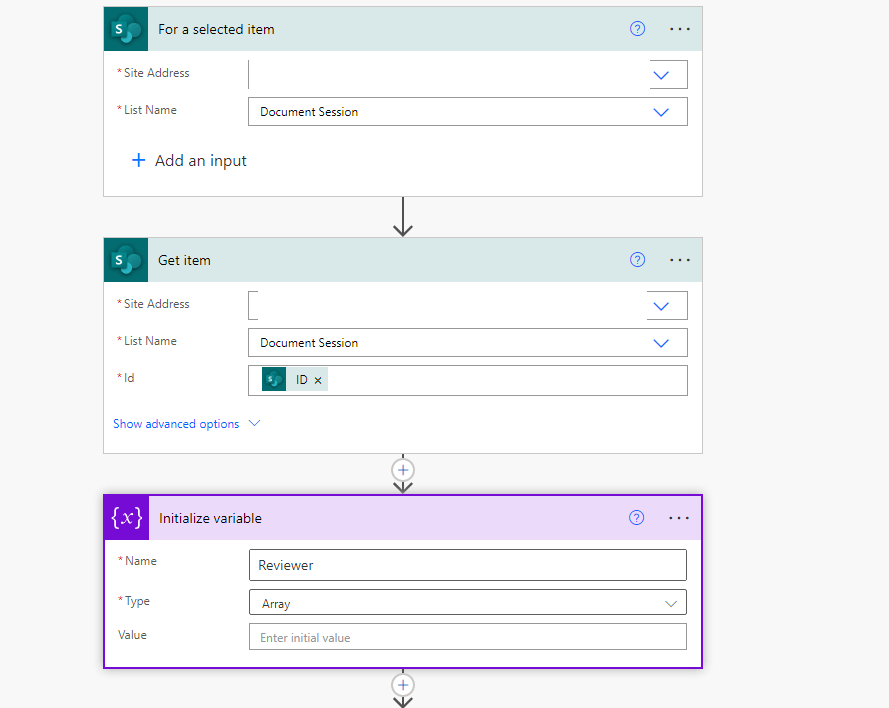
Task: Click the Value field to enter initial value
Action: (x=468, y=637)
